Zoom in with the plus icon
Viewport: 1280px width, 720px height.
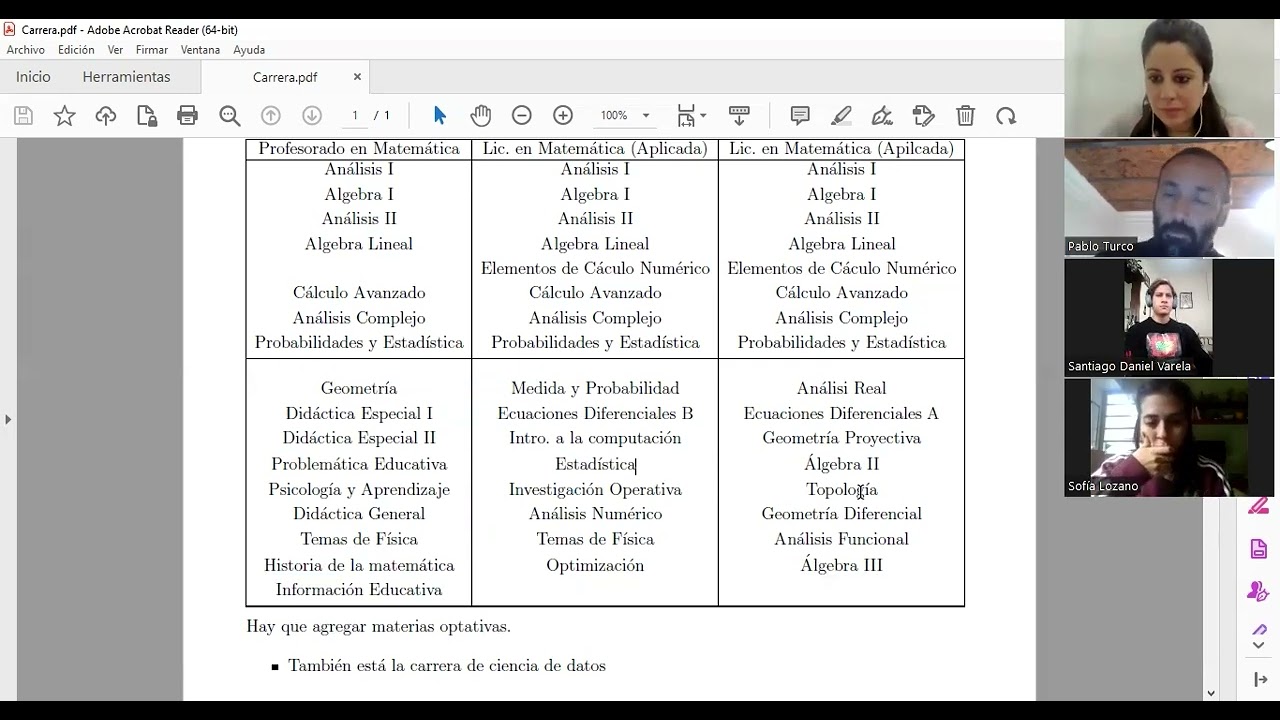coord(563,116)
